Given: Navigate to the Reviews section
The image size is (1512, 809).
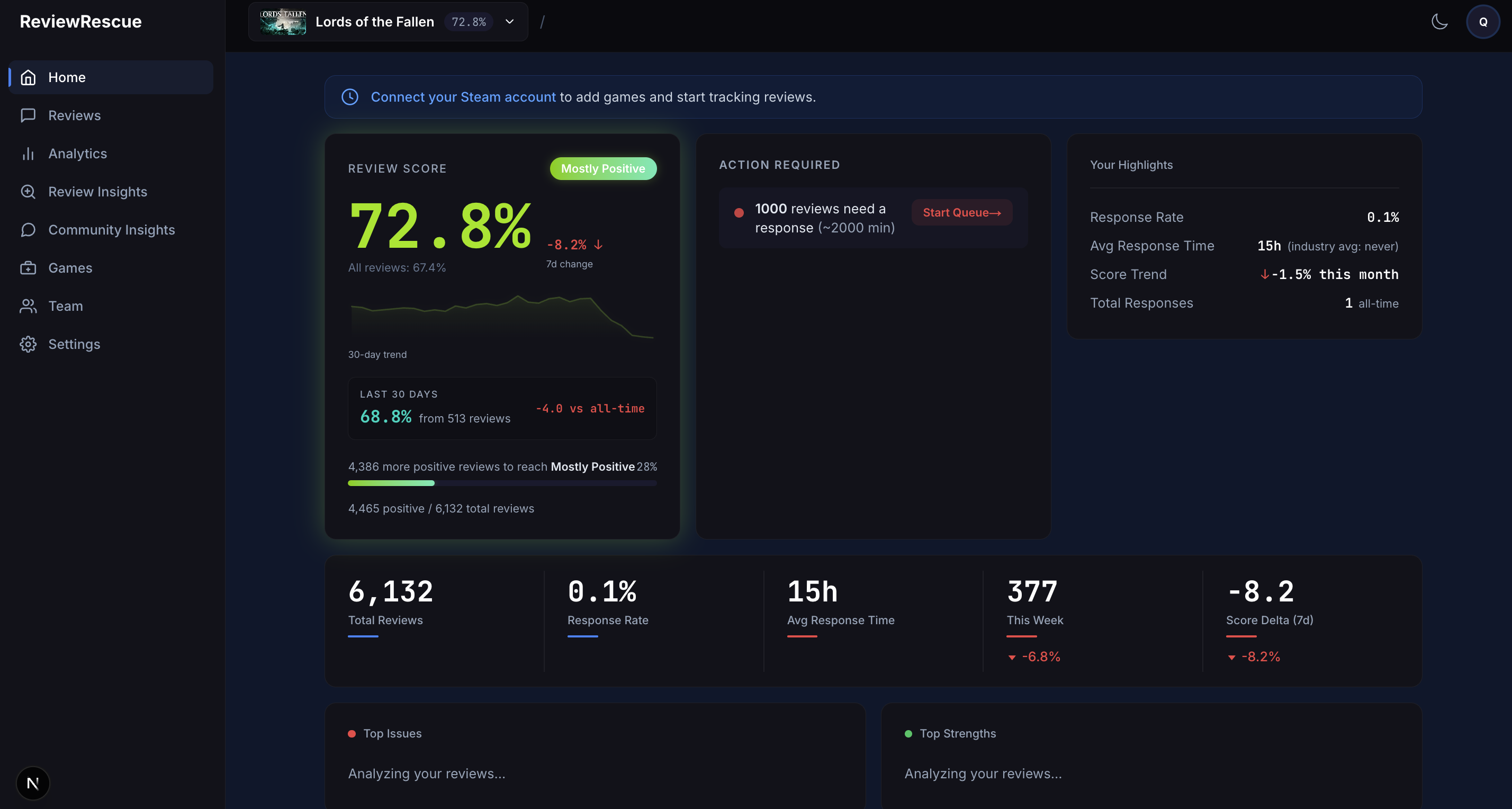Looking at the screenshot, I should pyautogui.click(x=75, y=115).
